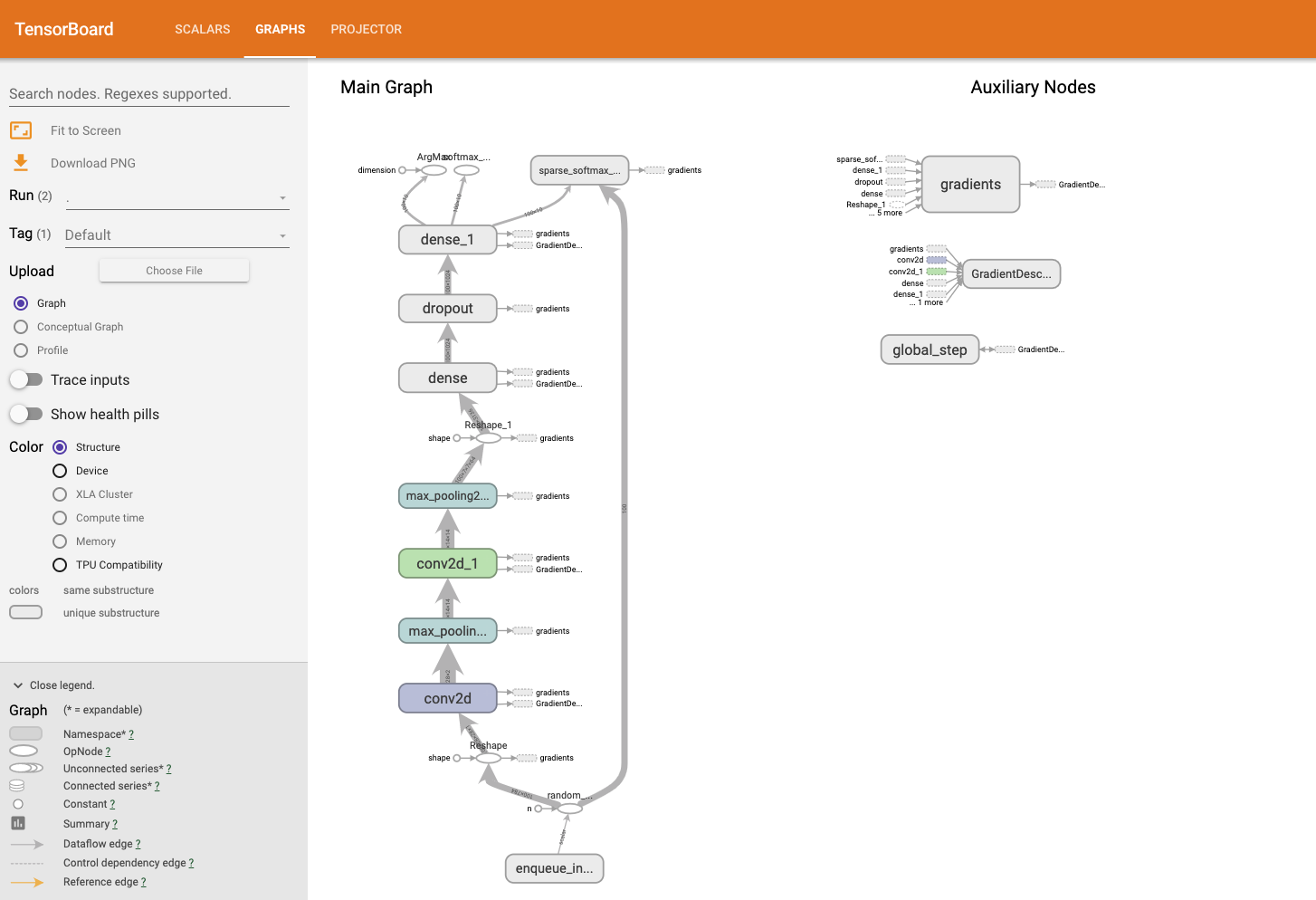Open the Namespace help link

pos(130,733)
